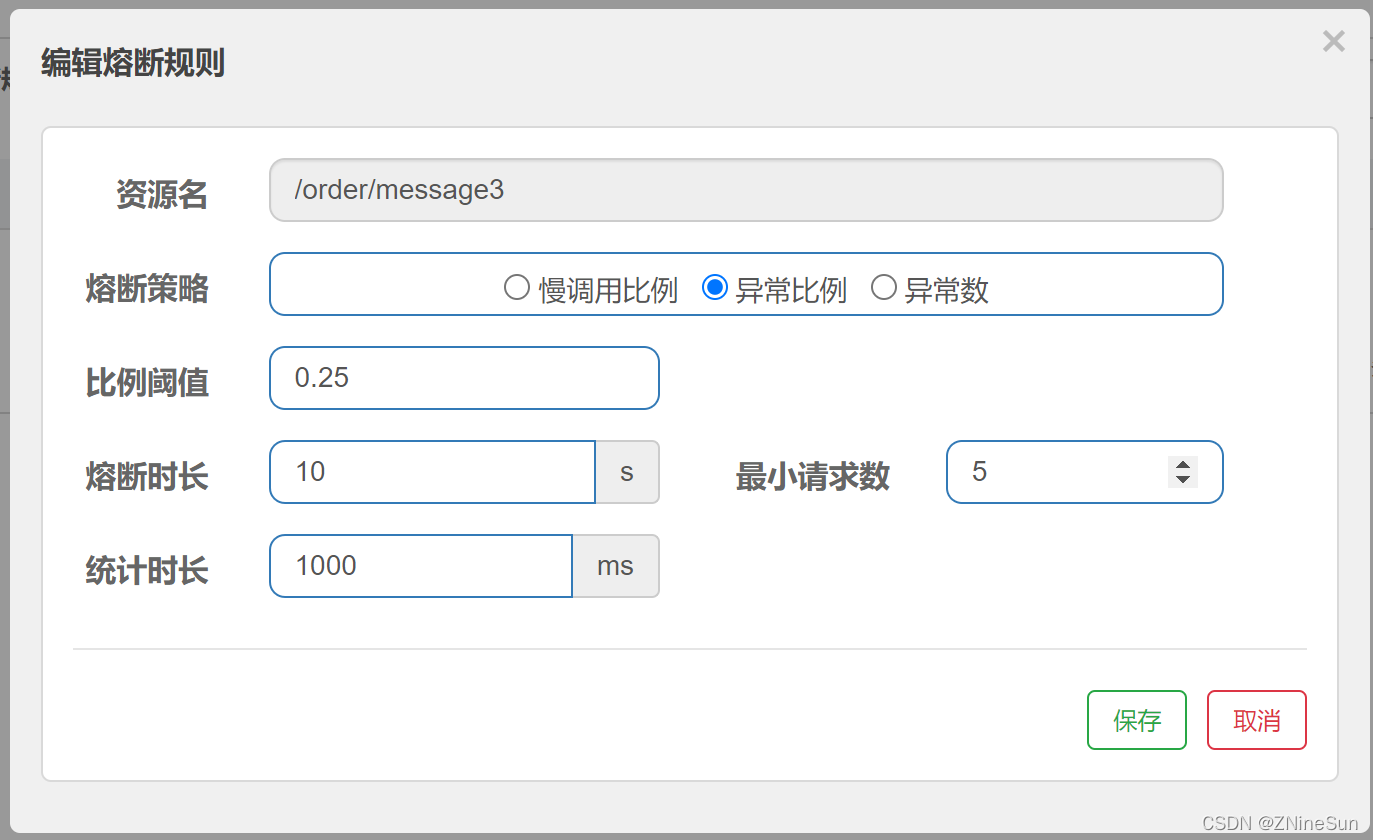The image size is (1373, 840).
Task: Click the 熔断时长 label
Action: pyautogui.click(x=147, y=477)
